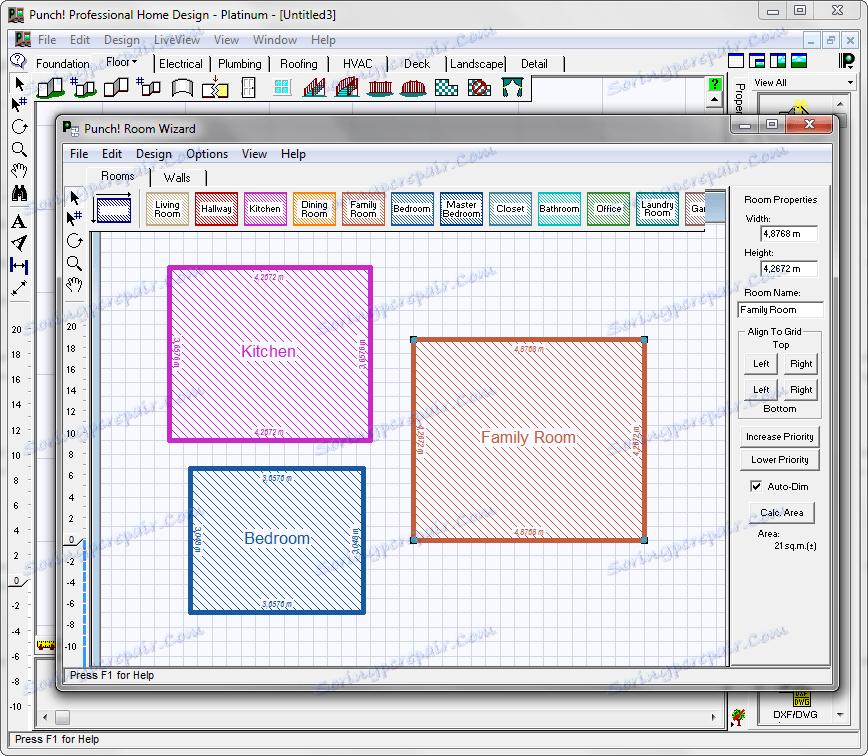This screenshot has height=756, width=868.
Task: Pick the Master Bedroom template
Action: click(462, 209)
